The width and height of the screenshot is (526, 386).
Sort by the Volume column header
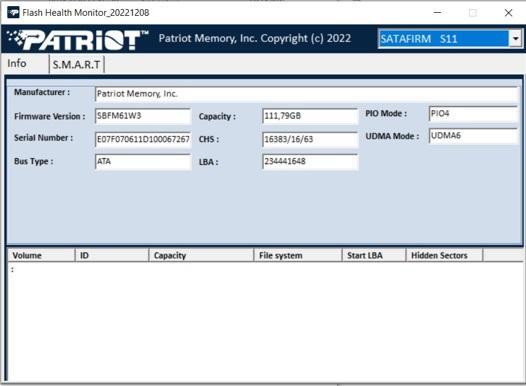pyautogui.click(x=41, y=255)
